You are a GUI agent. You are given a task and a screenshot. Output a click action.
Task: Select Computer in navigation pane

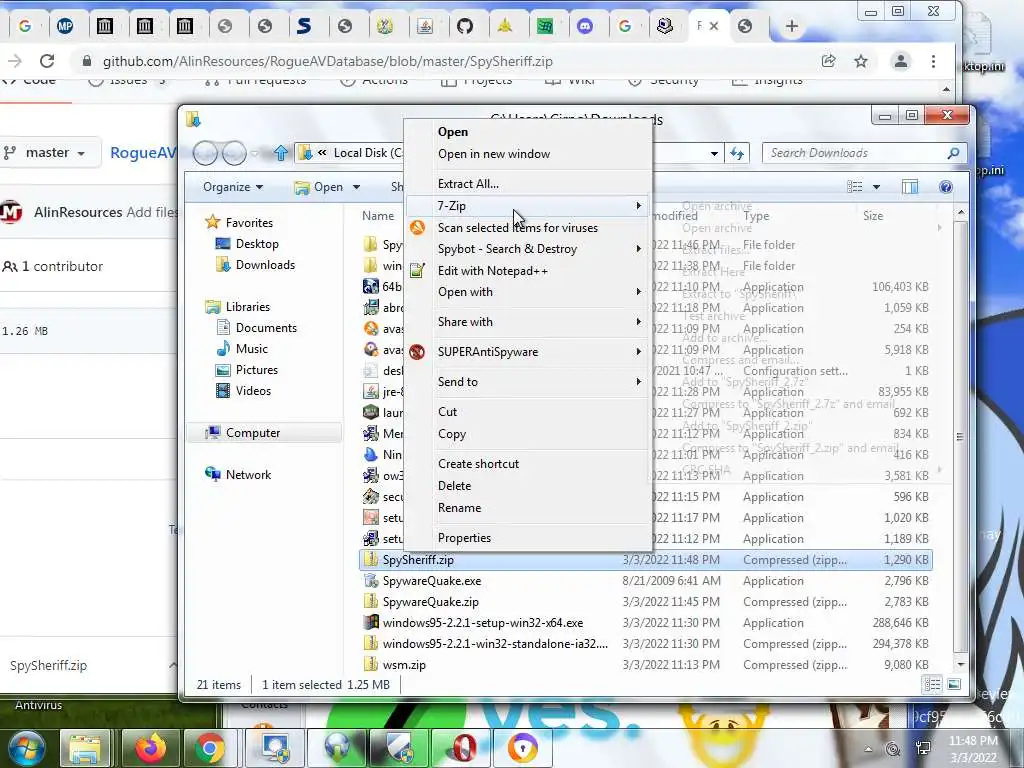(x=264, y=432)
